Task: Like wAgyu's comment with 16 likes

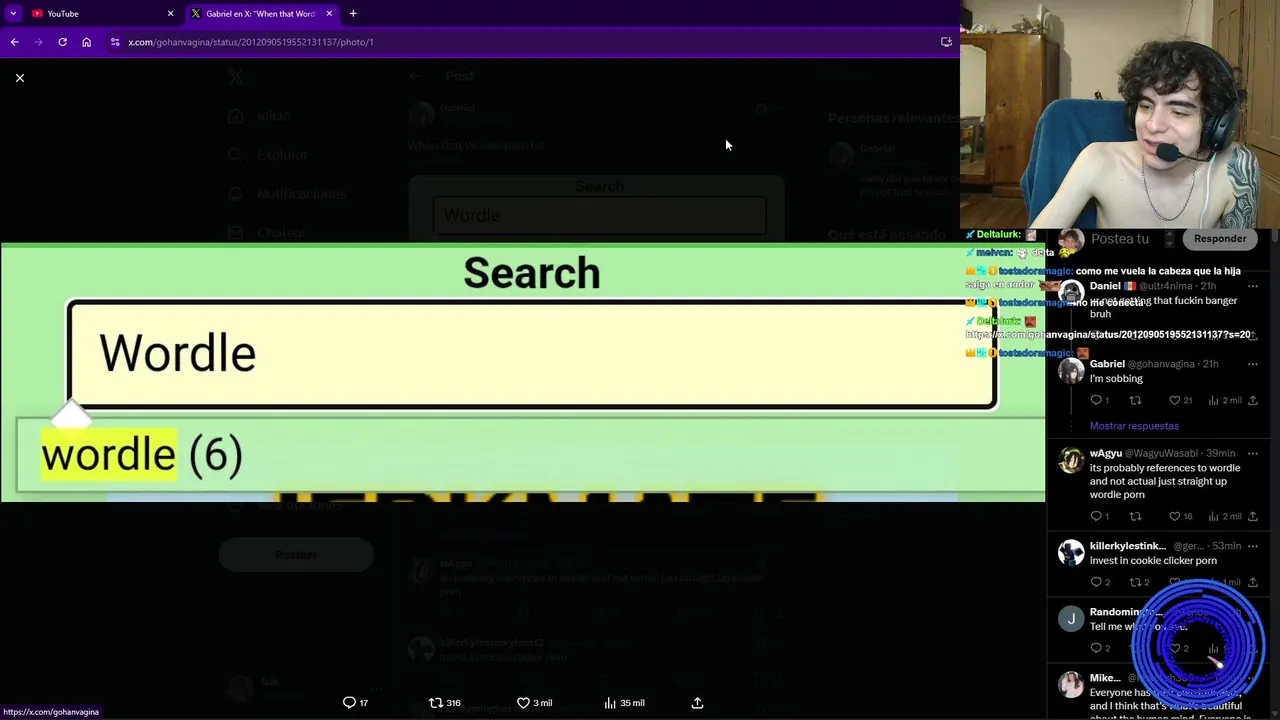Action: point(1181,516)
